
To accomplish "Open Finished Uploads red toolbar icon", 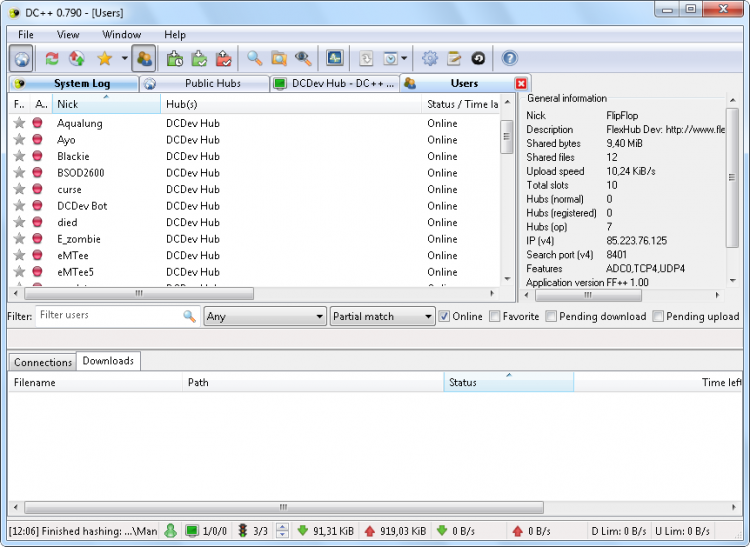I will coord(223,58).
